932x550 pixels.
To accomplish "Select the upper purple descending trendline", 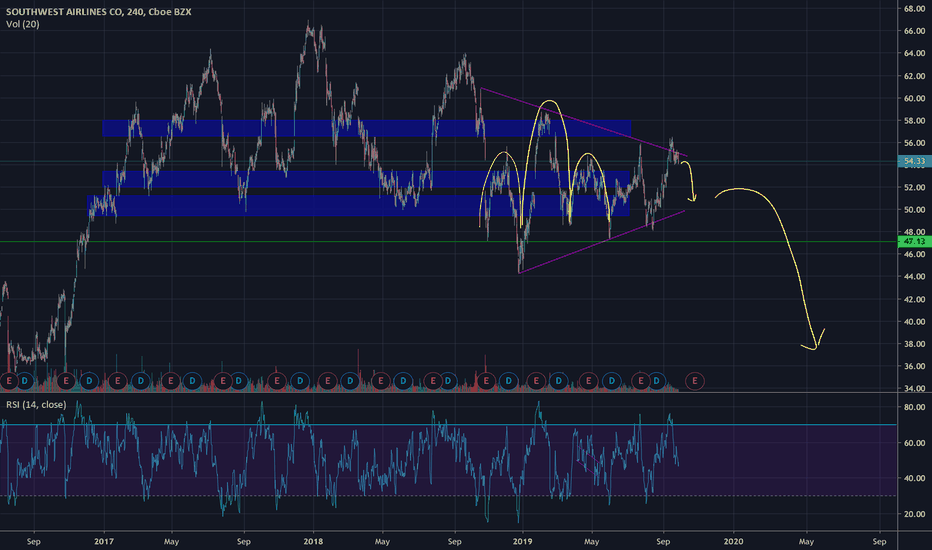I will click(584, 122).
